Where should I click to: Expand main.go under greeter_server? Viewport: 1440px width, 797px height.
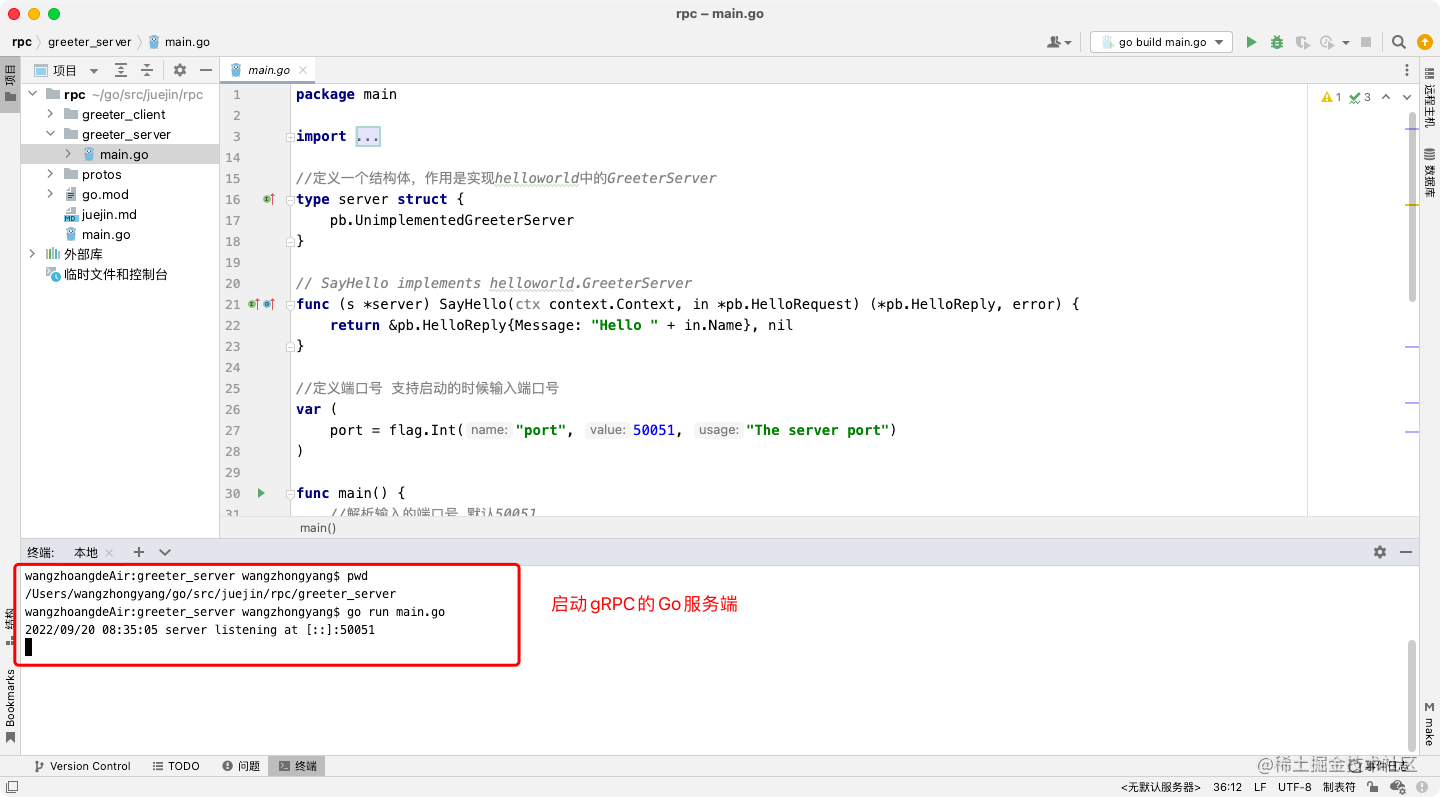coord(68,154)
